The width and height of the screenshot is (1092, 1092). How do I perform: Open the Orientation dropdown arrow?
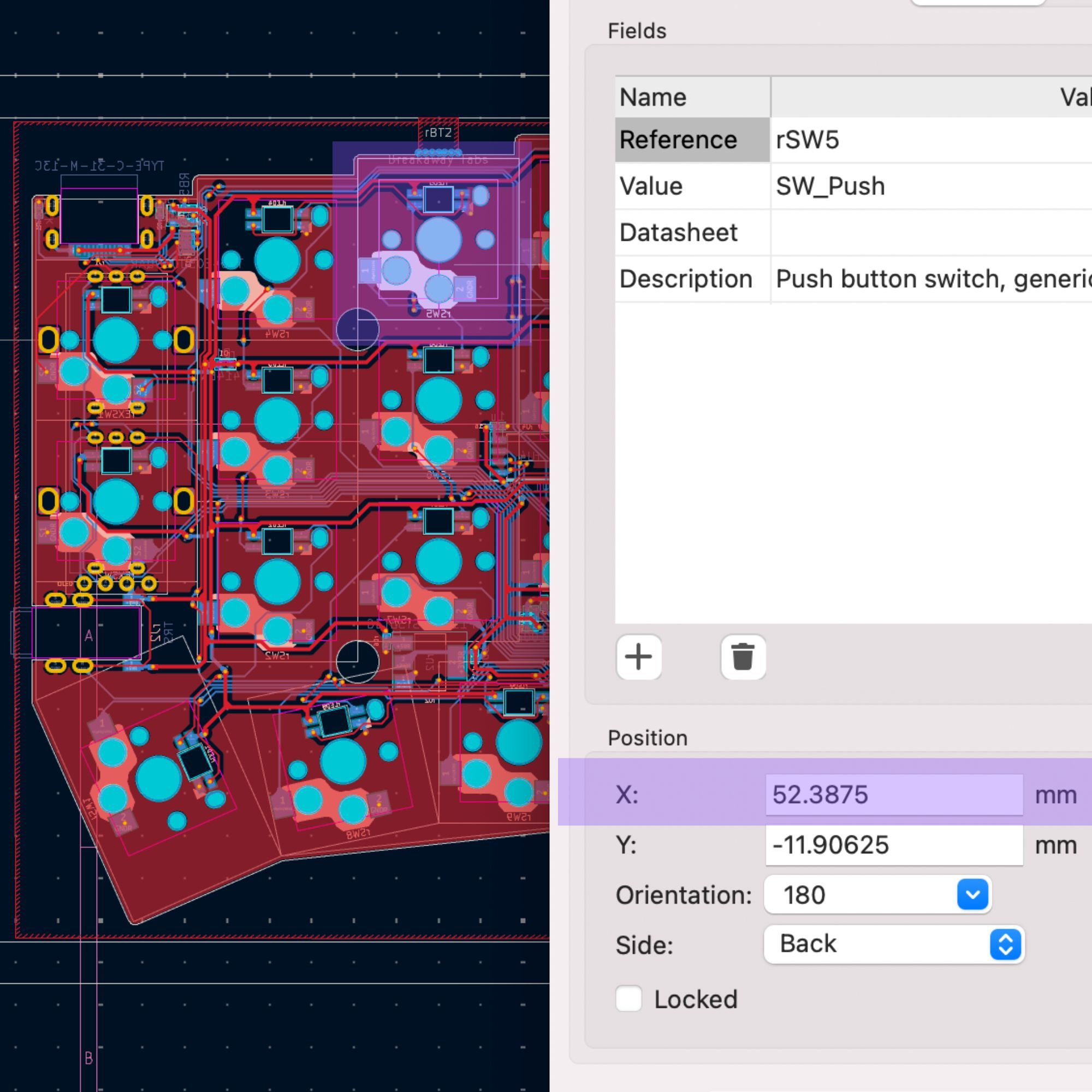tap(972, 894)
